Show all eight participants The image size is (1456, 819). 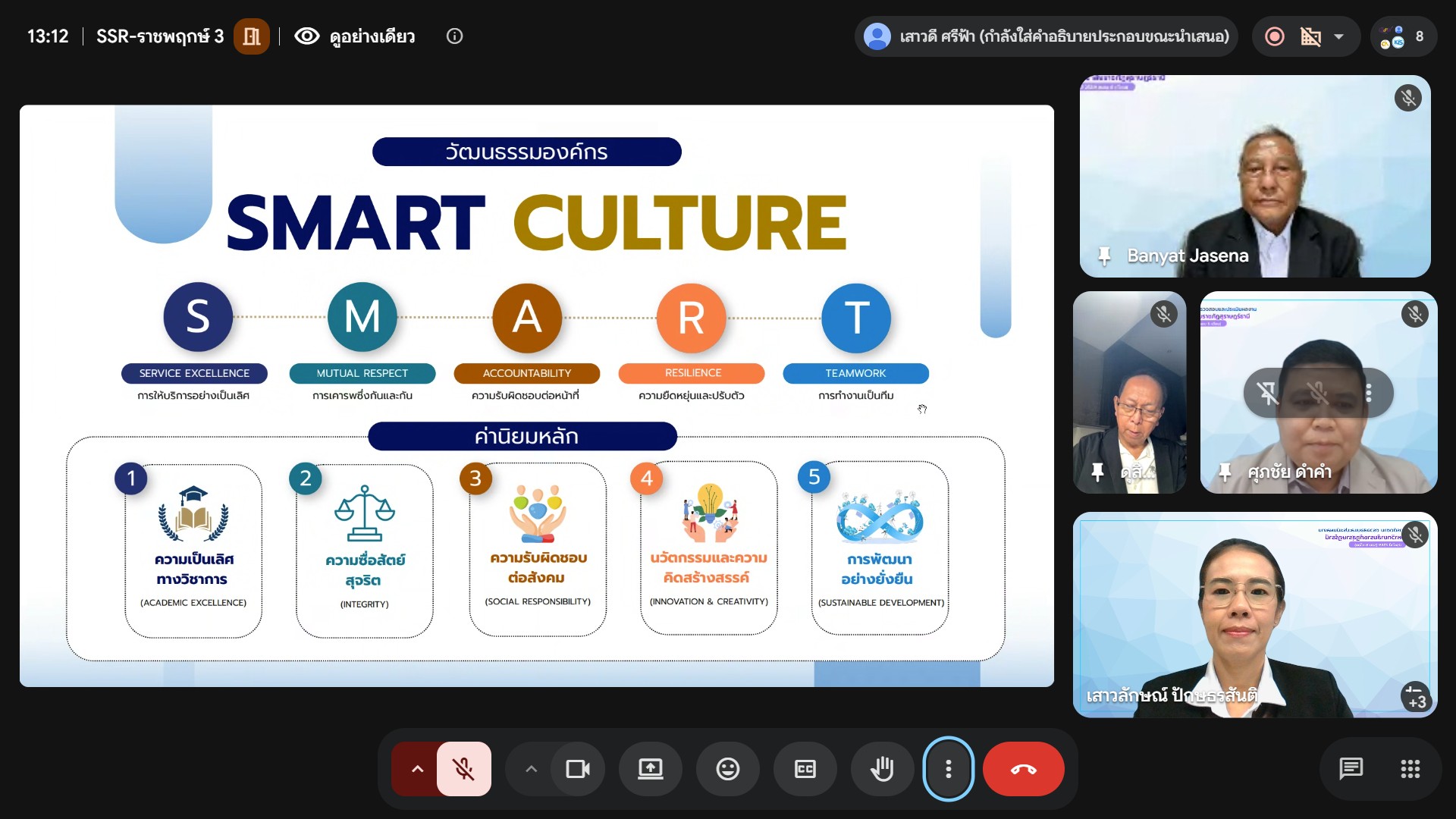1403,36
